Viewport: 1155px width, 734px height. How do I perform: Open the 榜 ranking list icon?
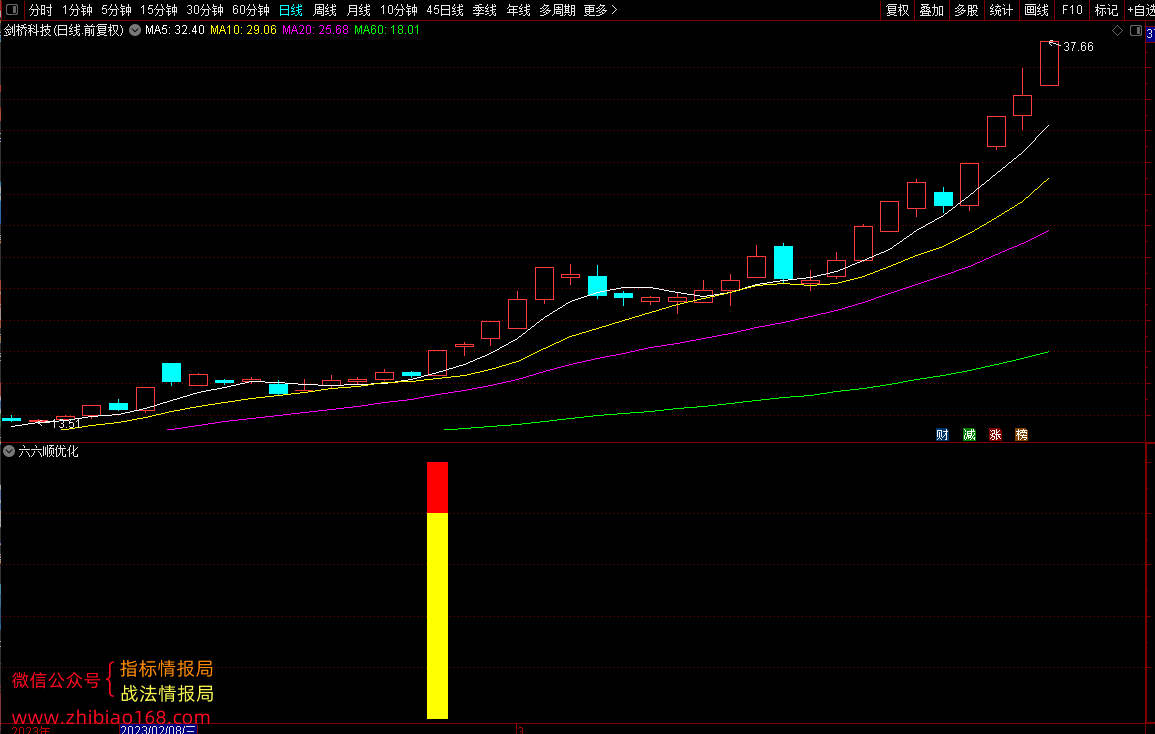click(x=1022, y=435)
